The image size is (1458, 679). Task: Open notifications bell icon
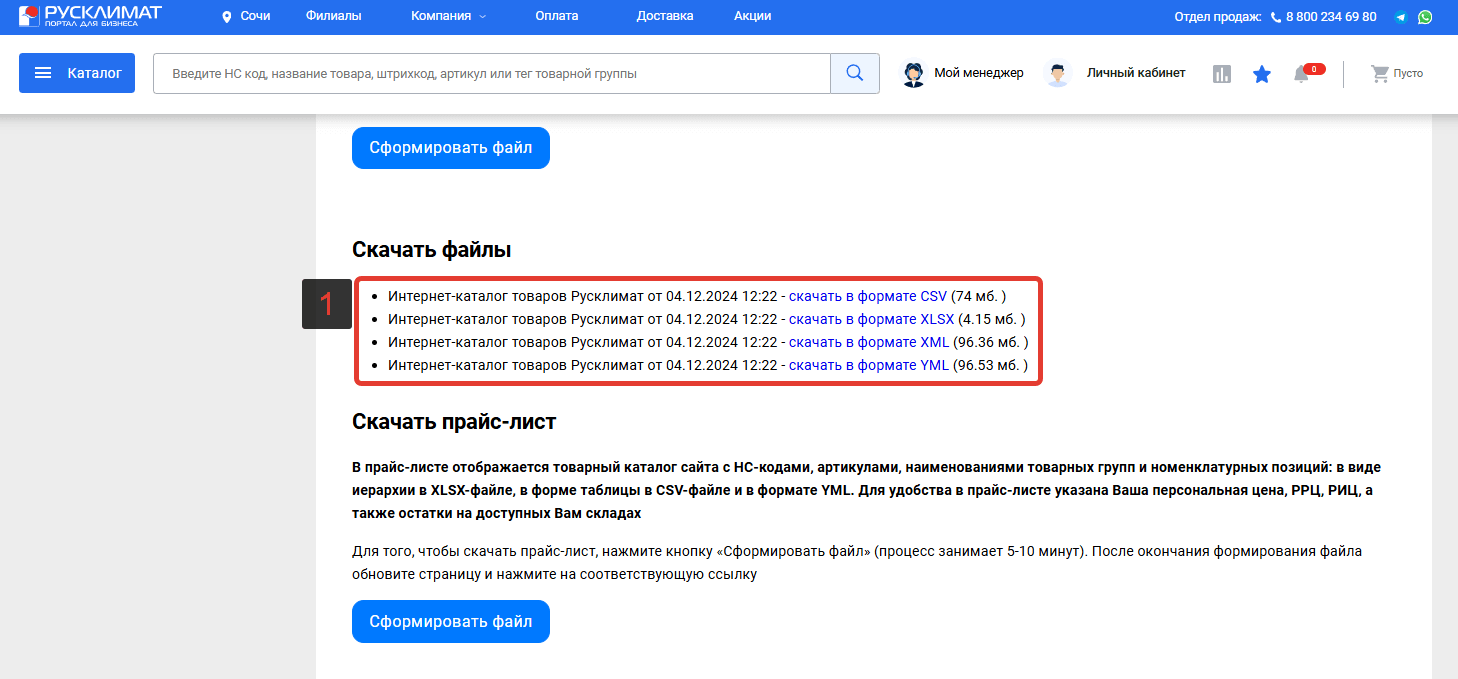point(1301,74)
